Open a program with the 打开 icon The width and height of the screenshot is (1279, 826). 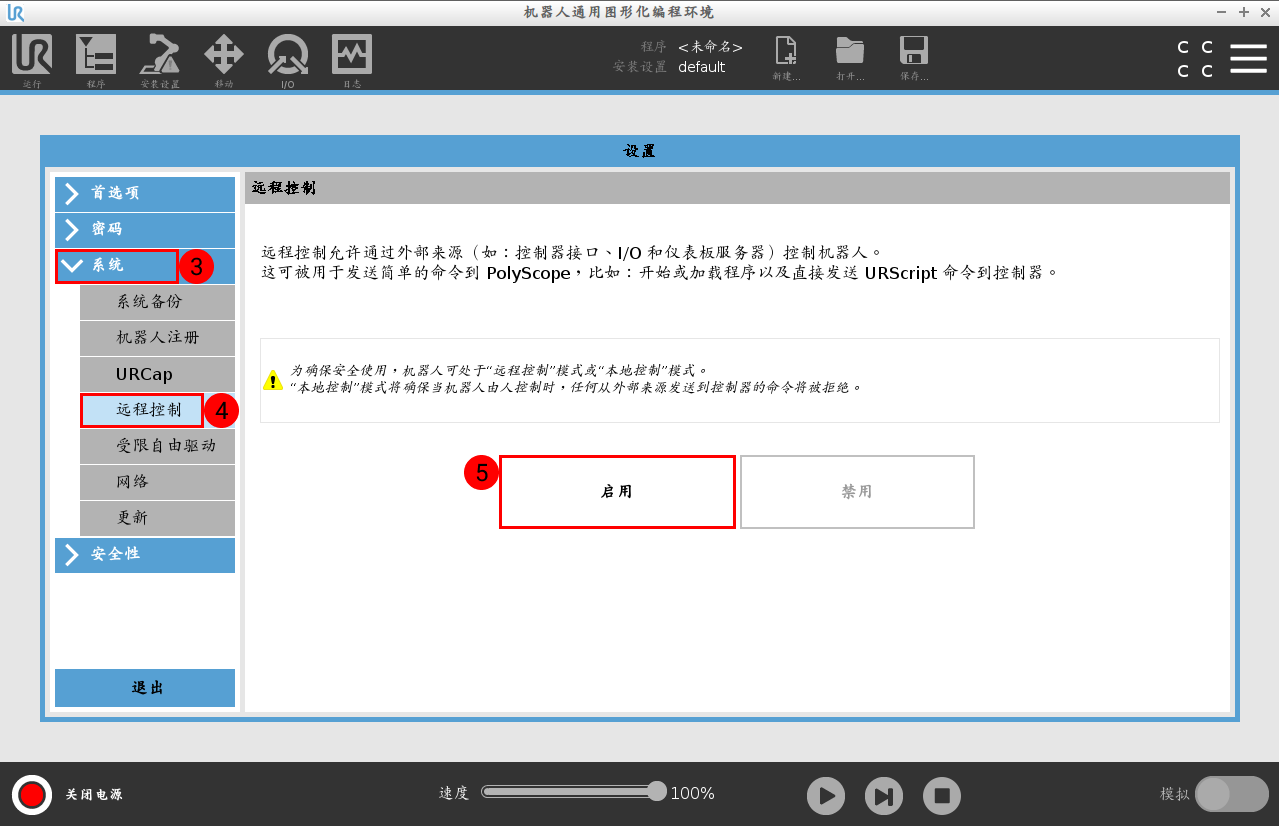tap(850, 57)
